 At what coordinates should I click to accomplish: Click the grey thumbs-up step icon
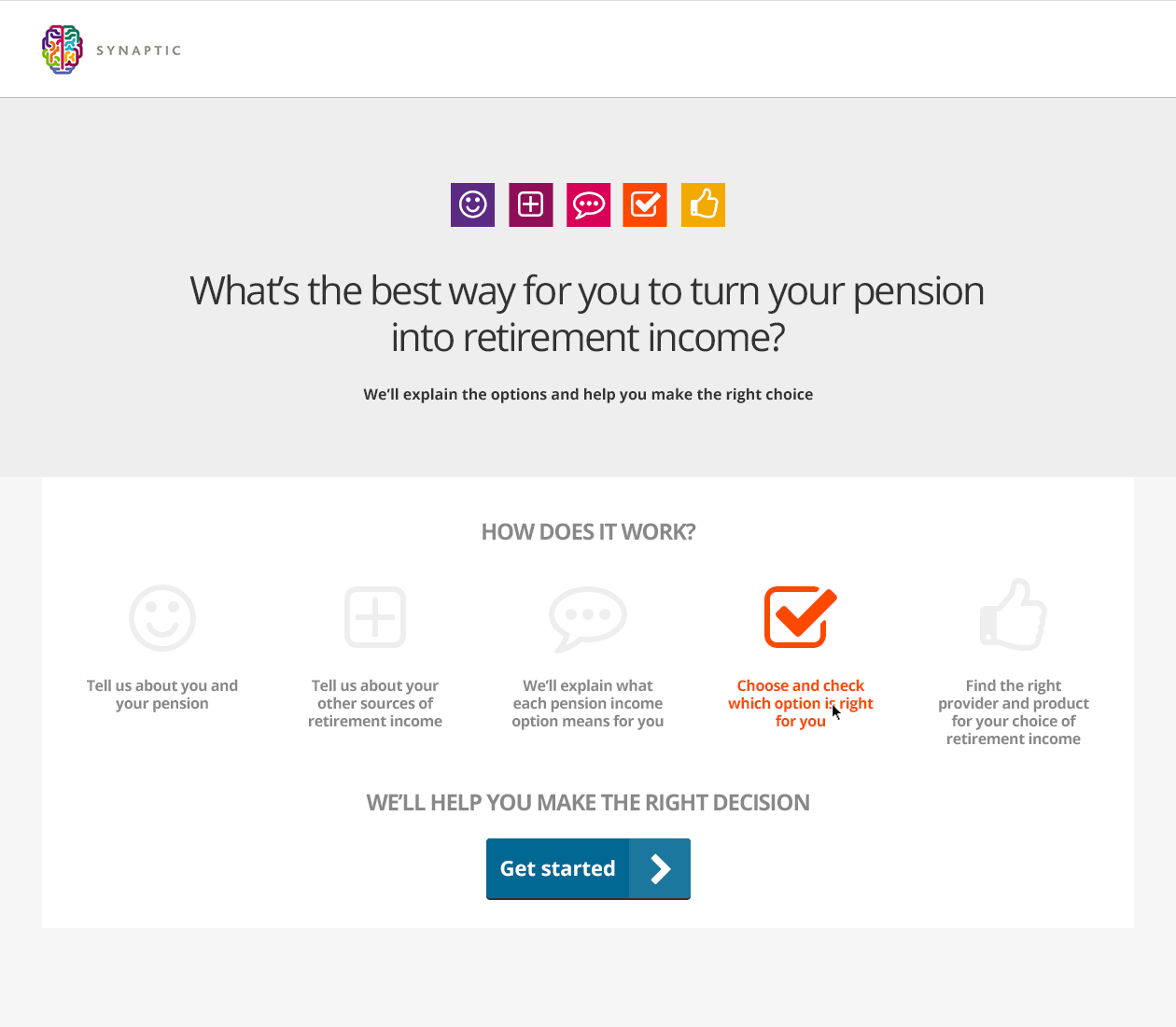pyautogui.click(x=1014, y=614)
